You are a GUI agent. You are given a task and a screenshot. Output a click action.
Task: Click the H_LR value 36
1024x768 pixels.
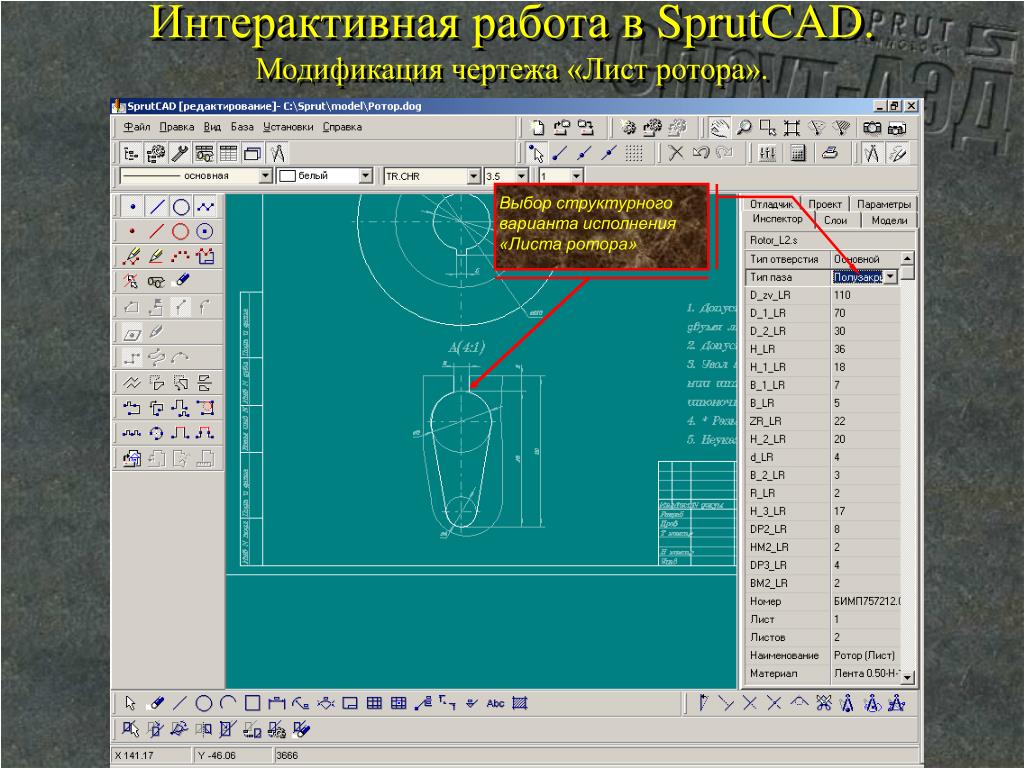(865, 349)
